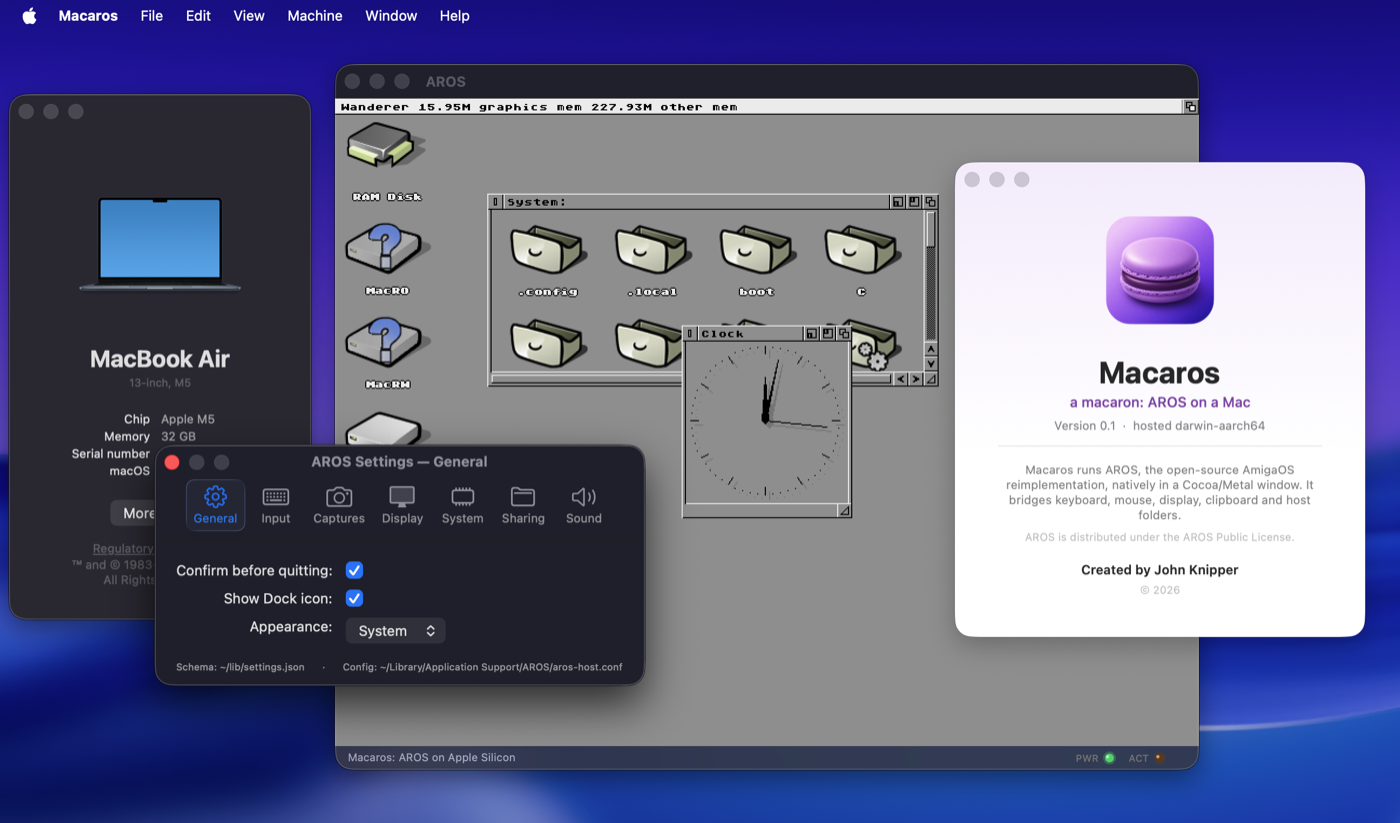
Task: Click System window scroll down arrow
Action: click(931, 364)
